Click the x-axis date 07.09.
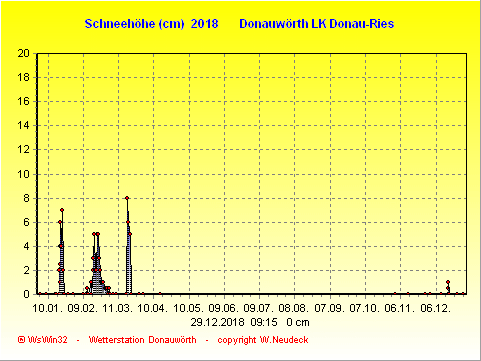481x361 pixels. tap(330, 308)
